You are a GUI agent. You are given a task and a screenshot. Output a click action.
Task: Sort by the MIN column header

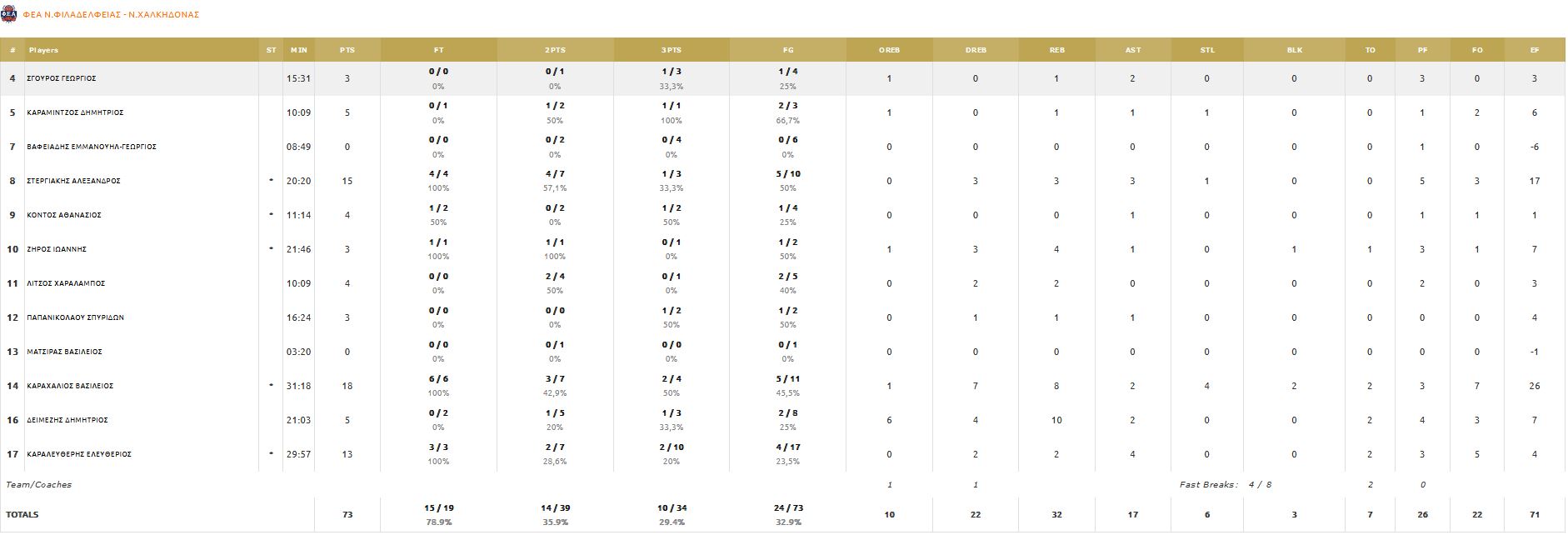pyautogui.click(x=299, y=50)
